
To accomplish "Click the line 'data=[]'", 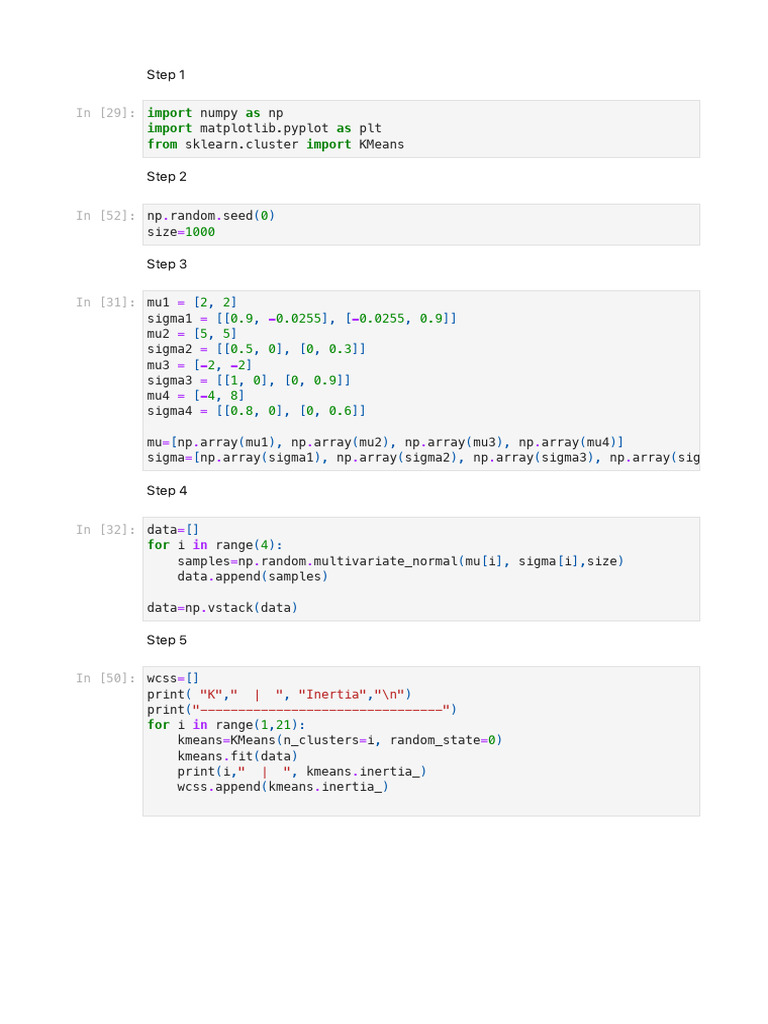I will pos(173,530).
